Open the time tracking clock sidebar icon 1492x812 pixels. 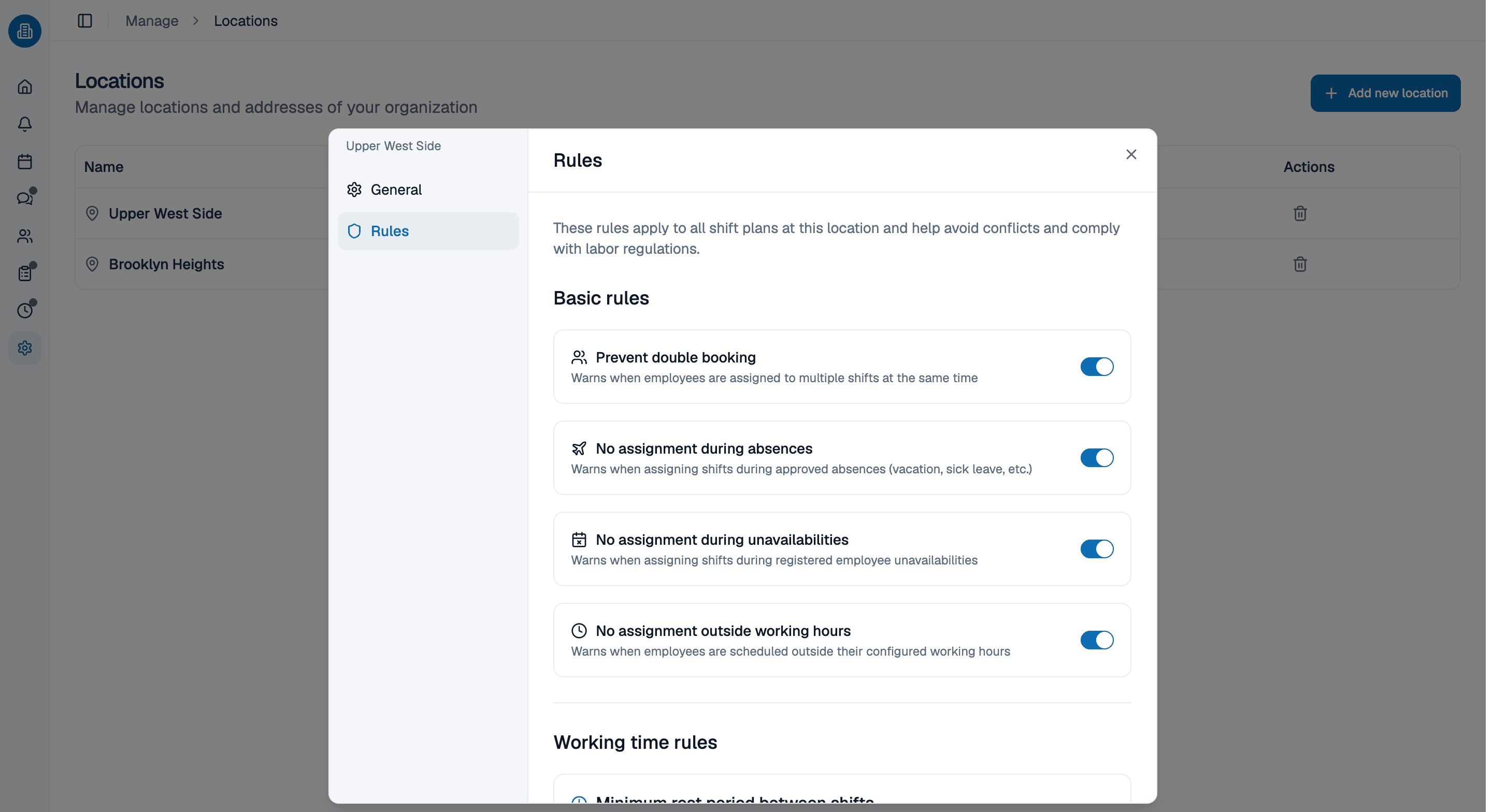click(x=25, y=310)
